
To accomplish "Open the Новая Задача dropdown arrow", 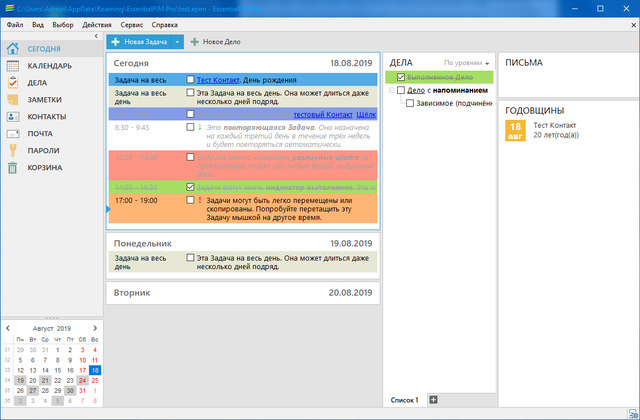I will click(176, 42).
